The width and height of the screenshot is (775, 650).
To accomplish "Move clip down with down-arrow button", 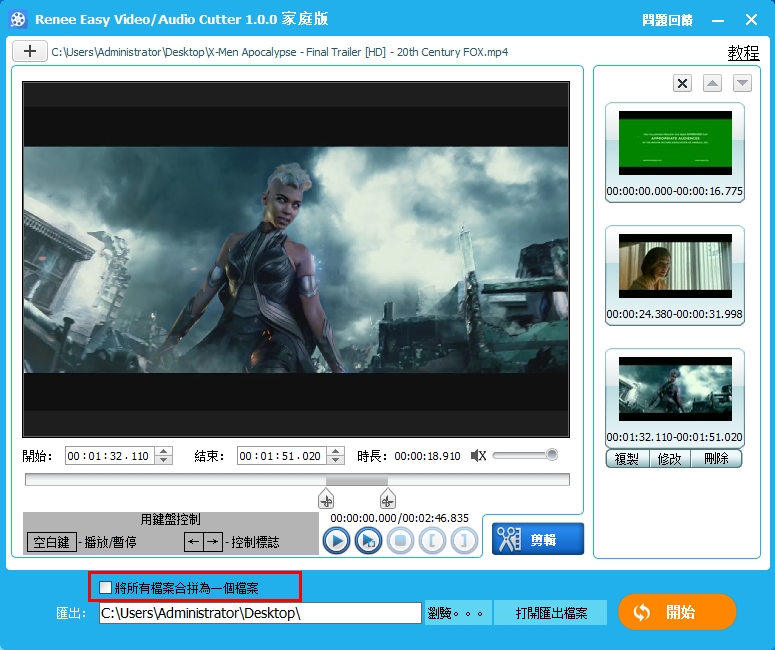I will pyautogui.click(x=742, y=83).
